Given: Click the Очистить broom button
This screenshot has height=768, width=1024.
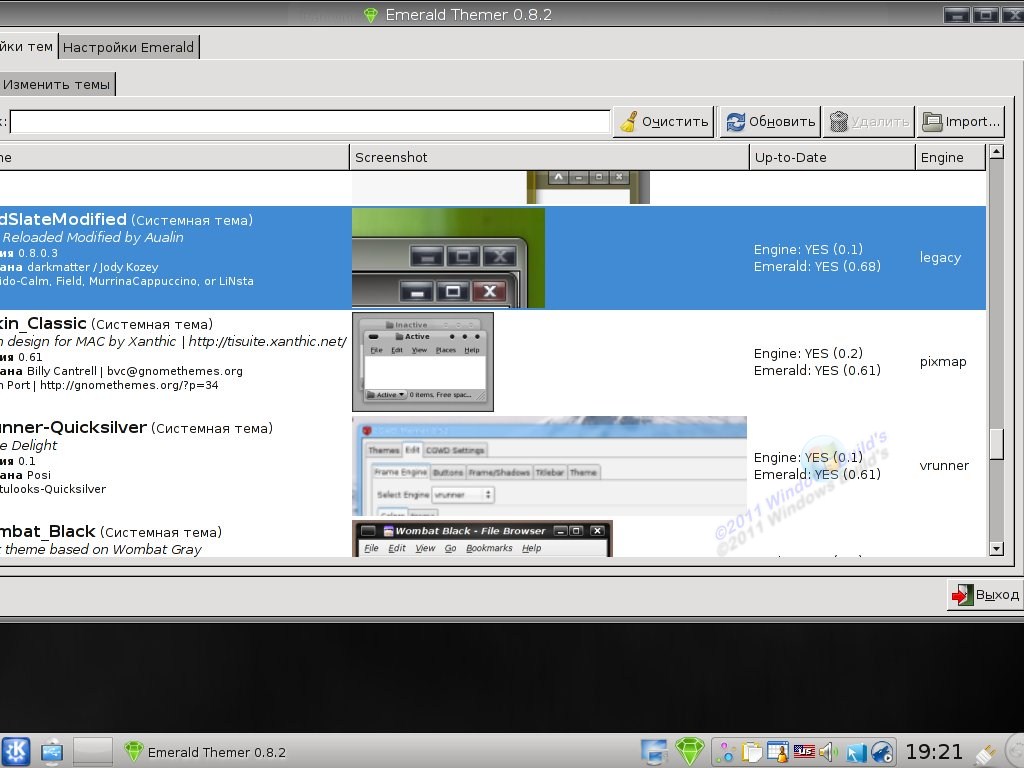Looking at the screenshot, I should (x=664, y=122).
